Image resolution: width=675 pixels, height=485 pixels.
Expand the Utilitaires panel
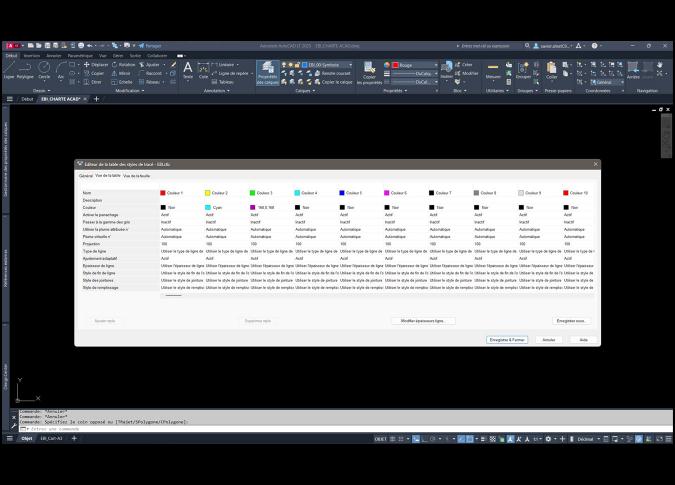(497, 91)
